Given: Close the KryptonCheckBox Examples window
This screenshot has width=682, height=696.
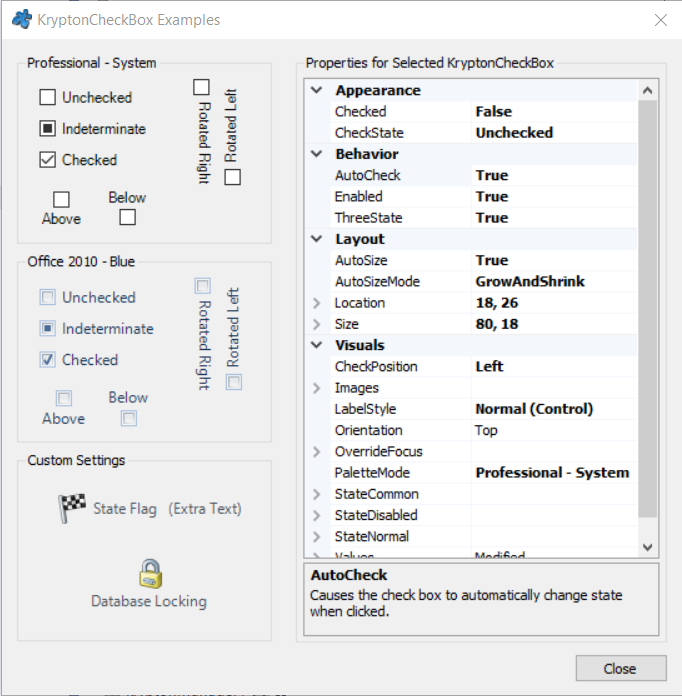Looking at the screenshot, I should 661,20.
